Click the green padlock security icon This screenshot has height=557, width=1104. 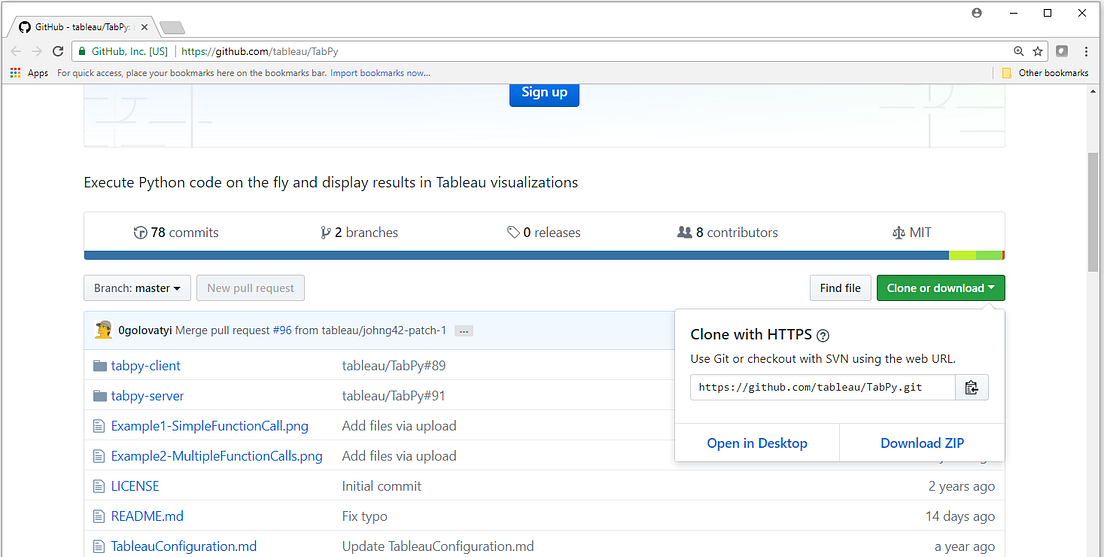[x=82, y=51]
